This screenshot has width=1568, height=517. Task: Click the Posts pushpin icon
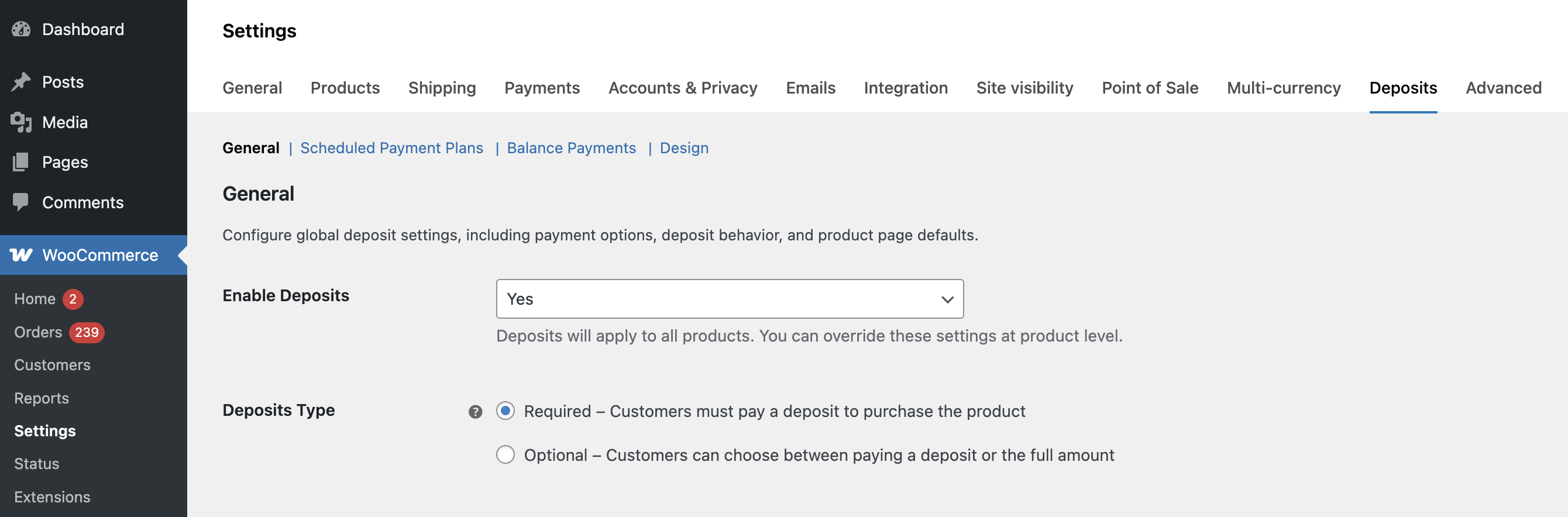(20, 81)
